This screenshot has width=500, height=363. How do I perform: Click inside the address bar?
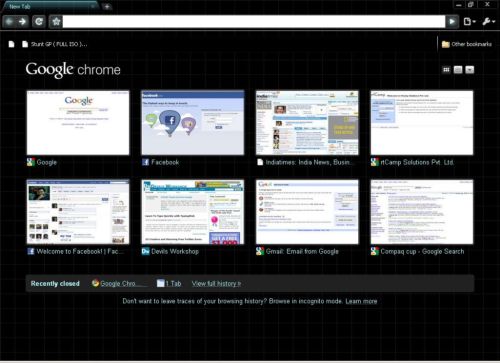[x=254, y=22]
